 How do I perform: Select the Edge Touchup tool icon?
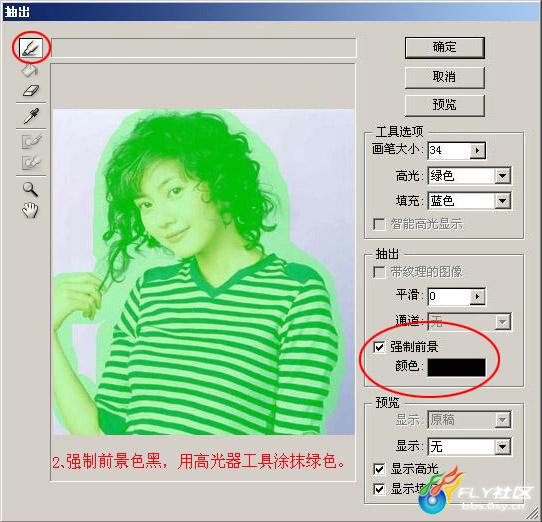(x=31, y=162)
